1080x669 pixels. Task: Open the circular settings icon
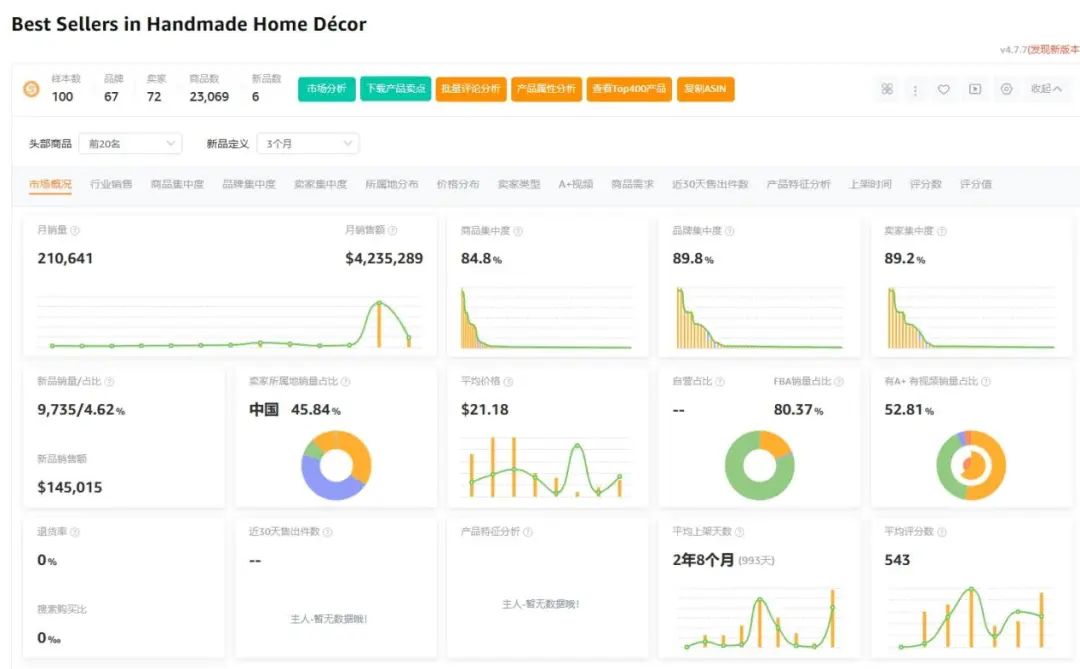tap(1006, 89)
